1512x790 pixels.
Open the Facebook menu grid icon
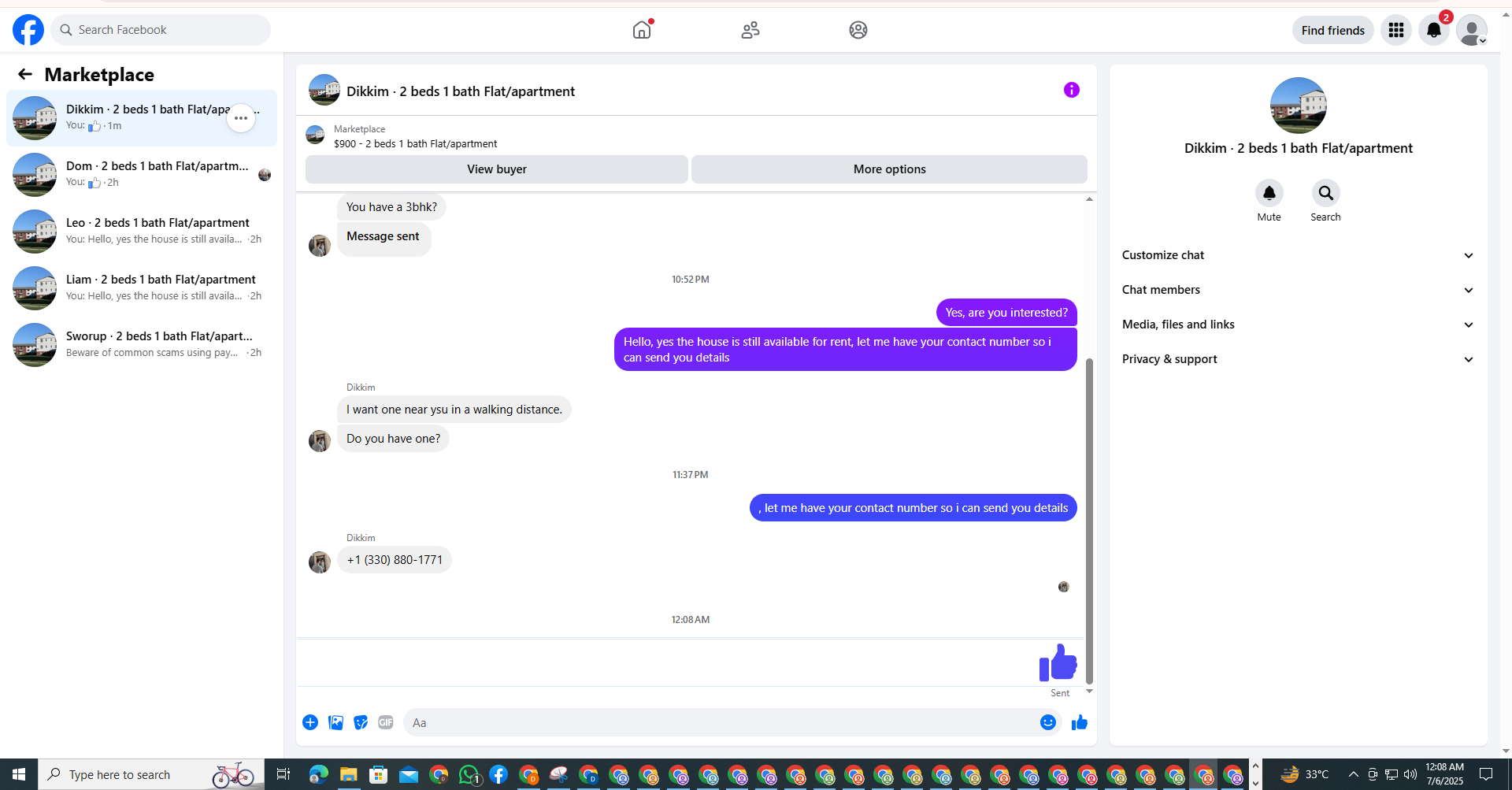[x=1396, y=30]
